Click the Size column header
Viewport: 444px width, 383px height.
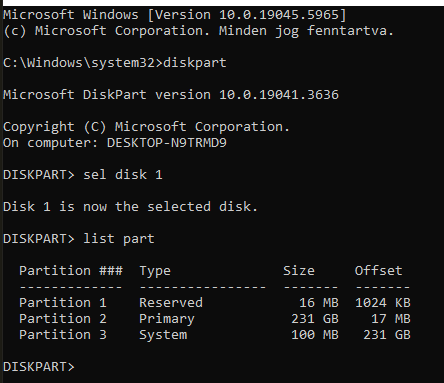click(x=299, y=270)
